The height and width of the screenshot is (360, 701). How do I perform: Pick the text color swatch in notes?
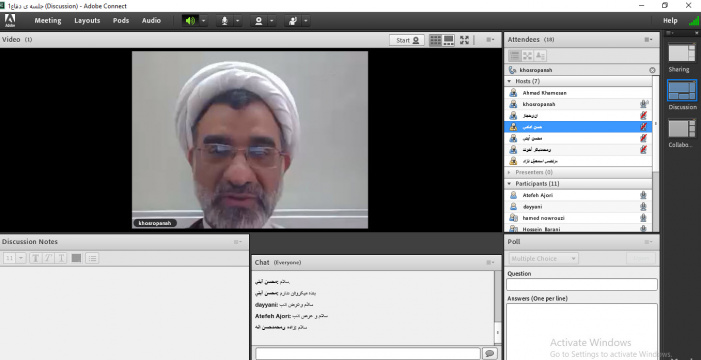click(76, 258)
